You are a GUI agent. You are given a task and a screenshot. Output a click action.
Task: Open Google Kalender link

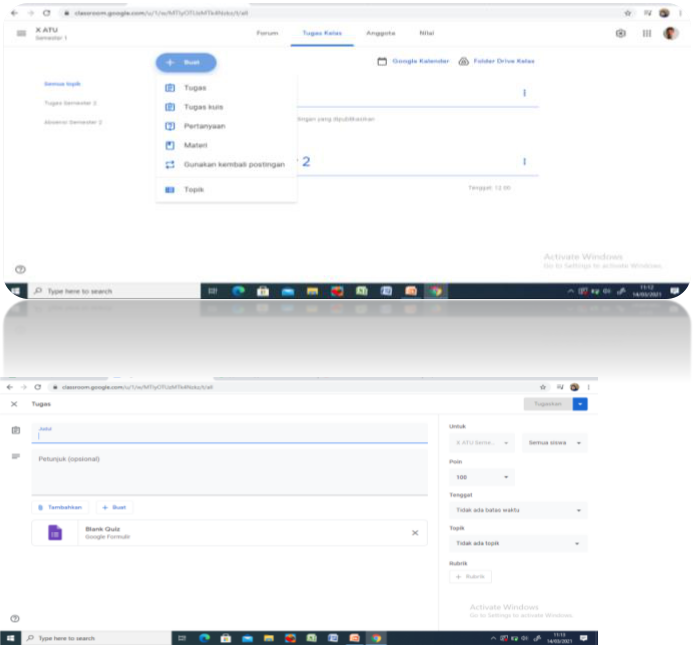coord(413,61)
